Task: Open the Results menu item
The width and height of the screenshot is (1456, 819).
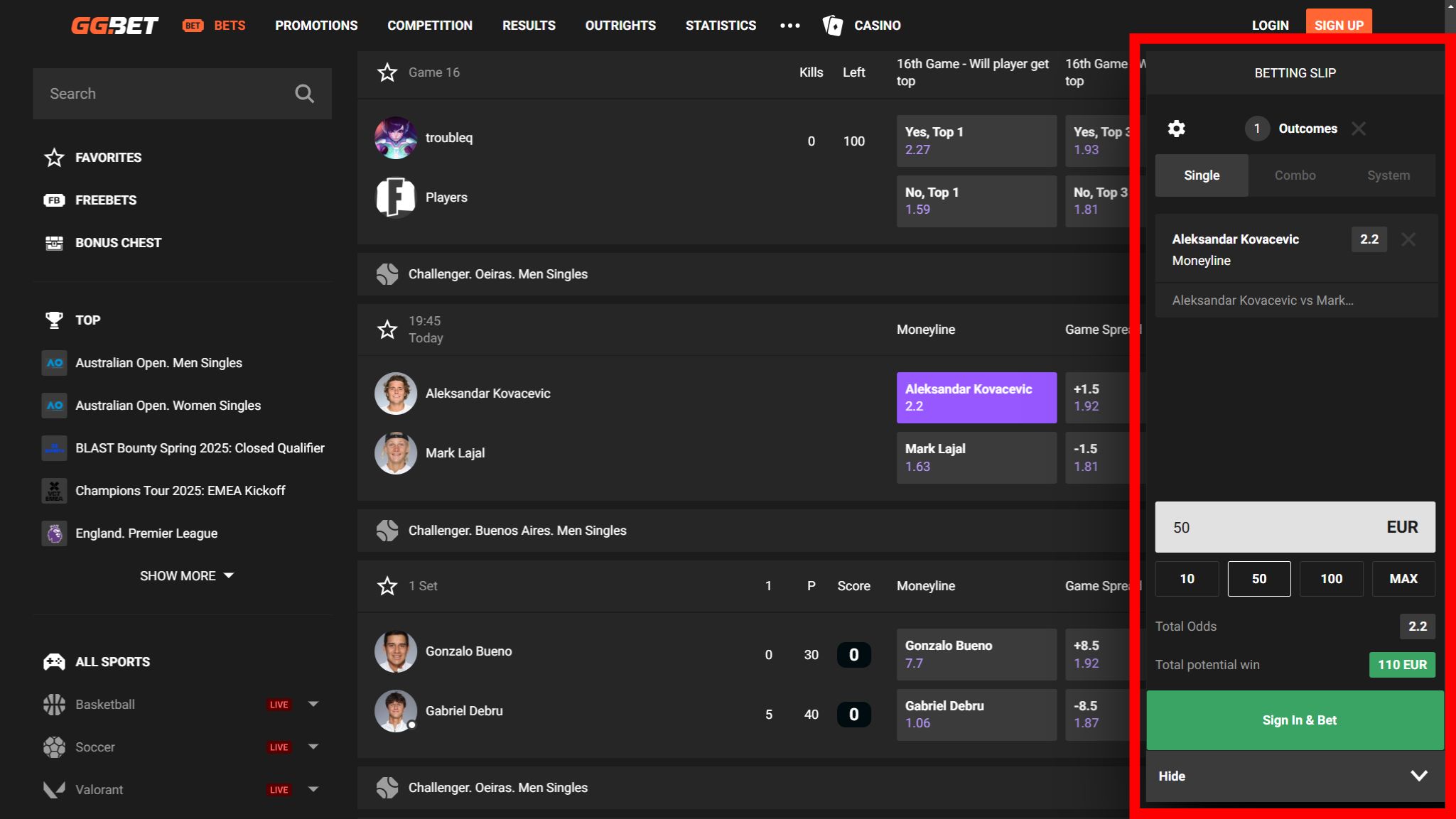Action: pos(529,26)
